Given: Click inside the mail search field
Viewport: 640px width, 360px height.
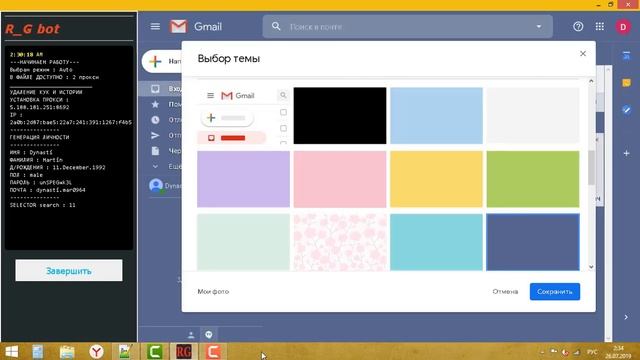Looking at the screenshot, I should click(x=408, y=27).
